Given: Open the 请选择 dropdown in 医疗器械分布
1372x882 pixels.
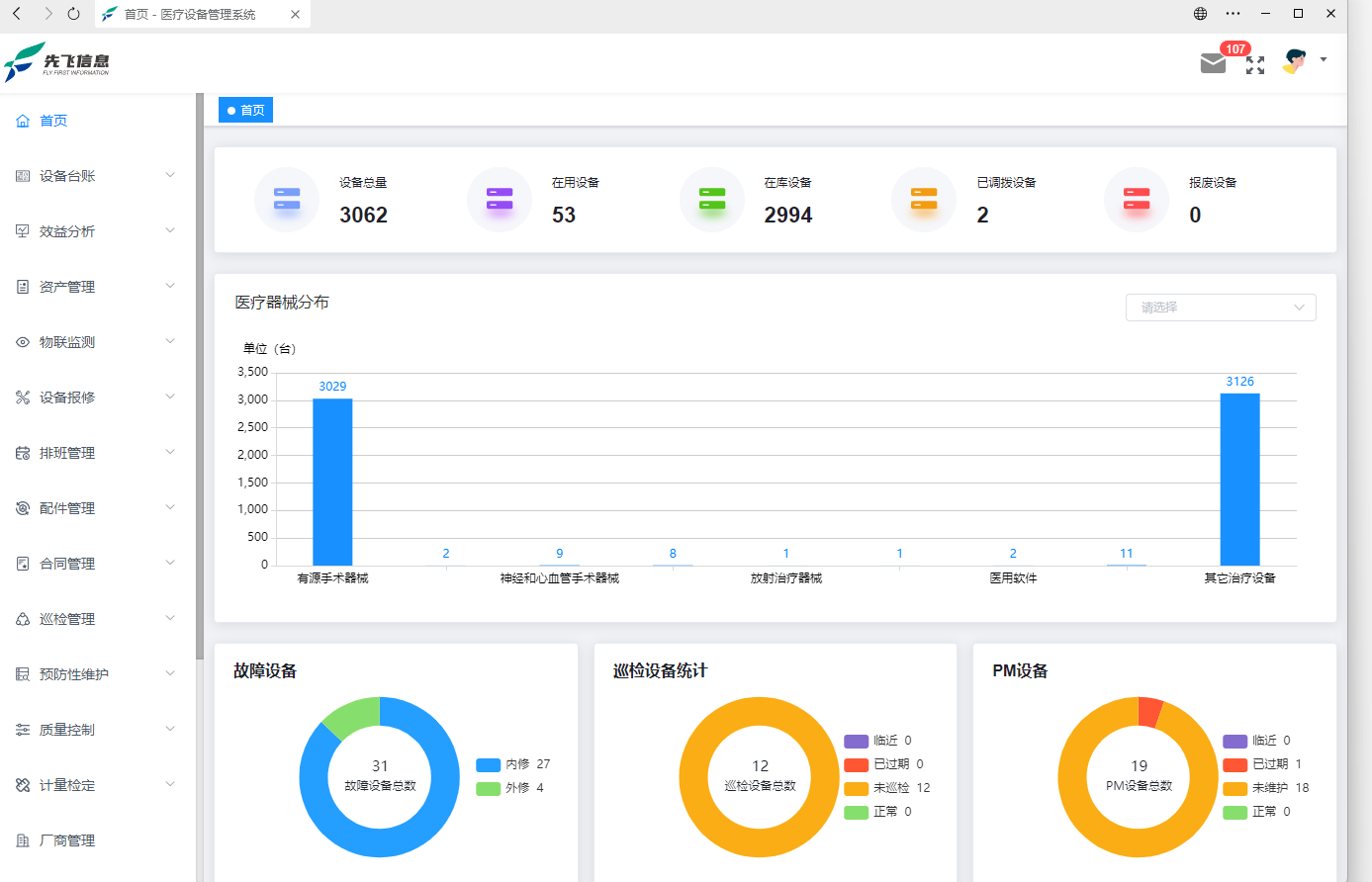Looking at the screenshot, I should 1221,308.
